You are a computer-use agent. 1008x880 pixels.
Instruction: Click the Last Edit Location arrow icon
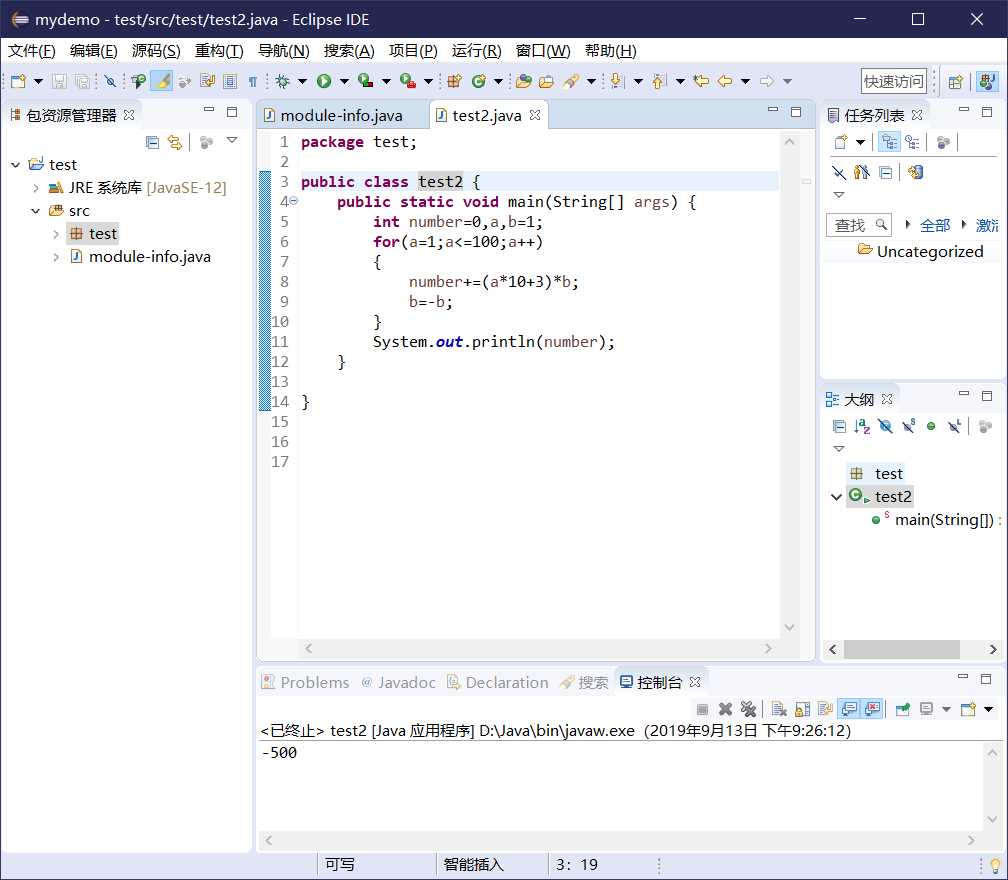701,81
